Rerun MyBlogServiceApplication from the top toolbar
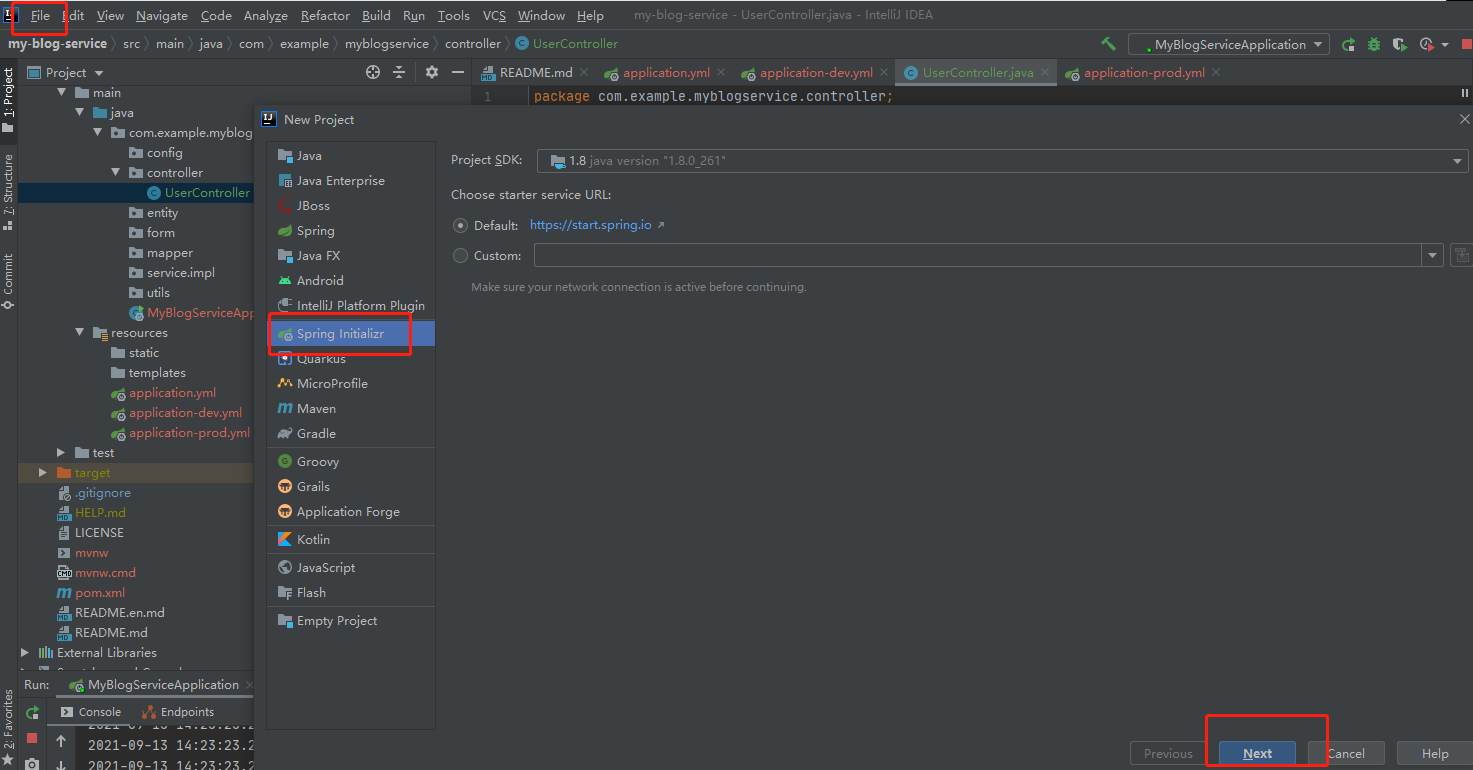Image resolution: width=1473 pixels, height=770 pixels. point(1349,44)
